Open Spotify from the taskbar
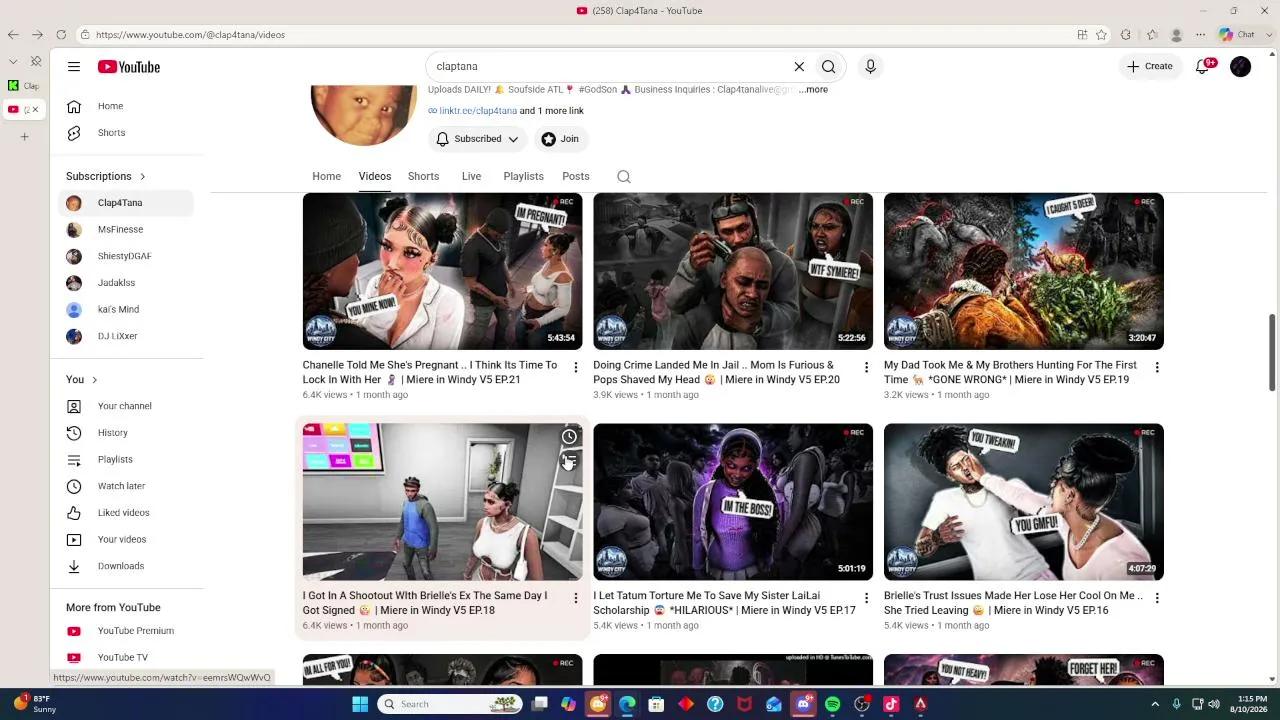1280x720 pixels. pyautogui.click(x=833, y=704)
